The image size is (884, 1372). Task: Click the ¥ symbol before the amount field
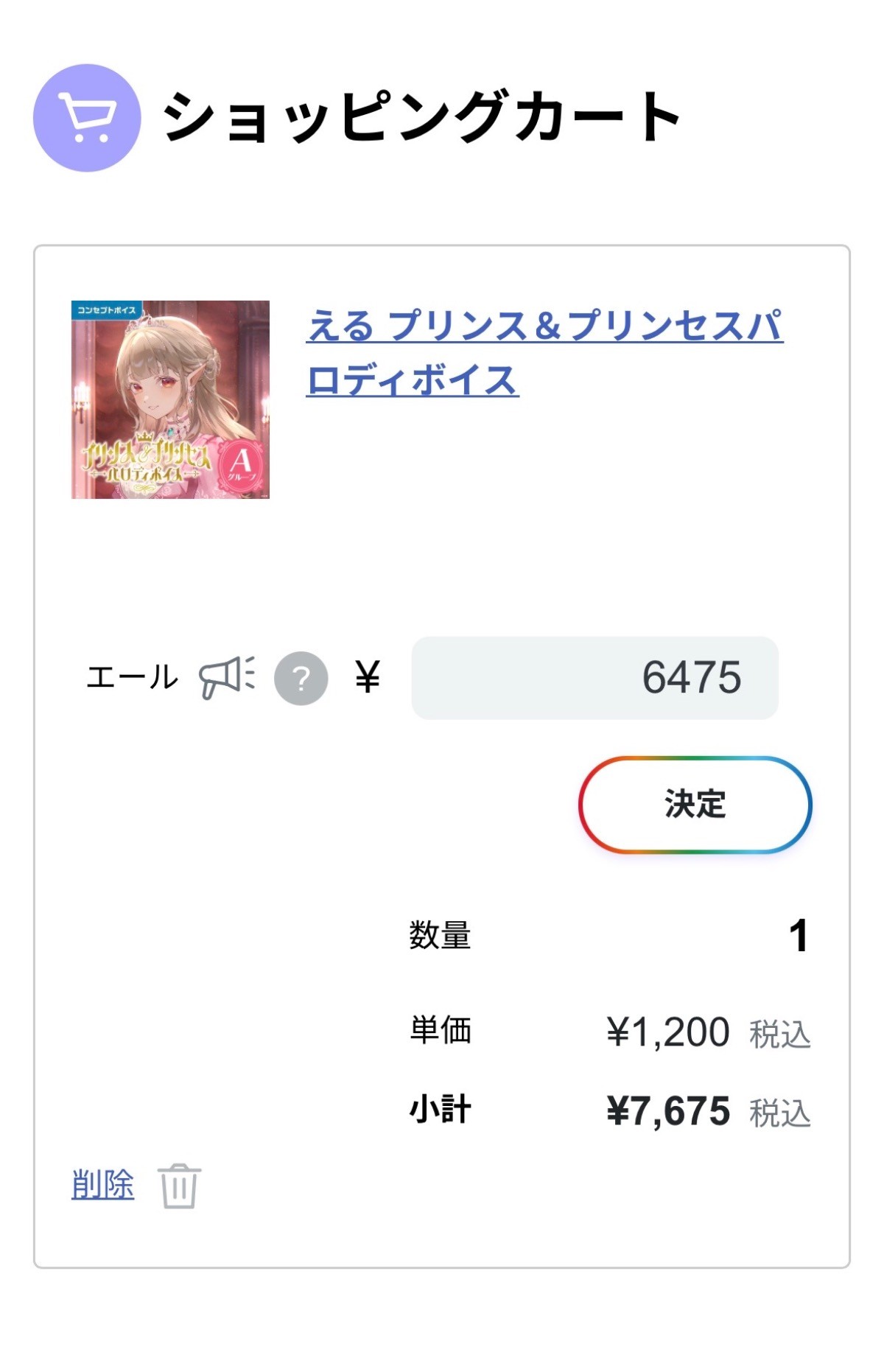(x=368, y=676)
